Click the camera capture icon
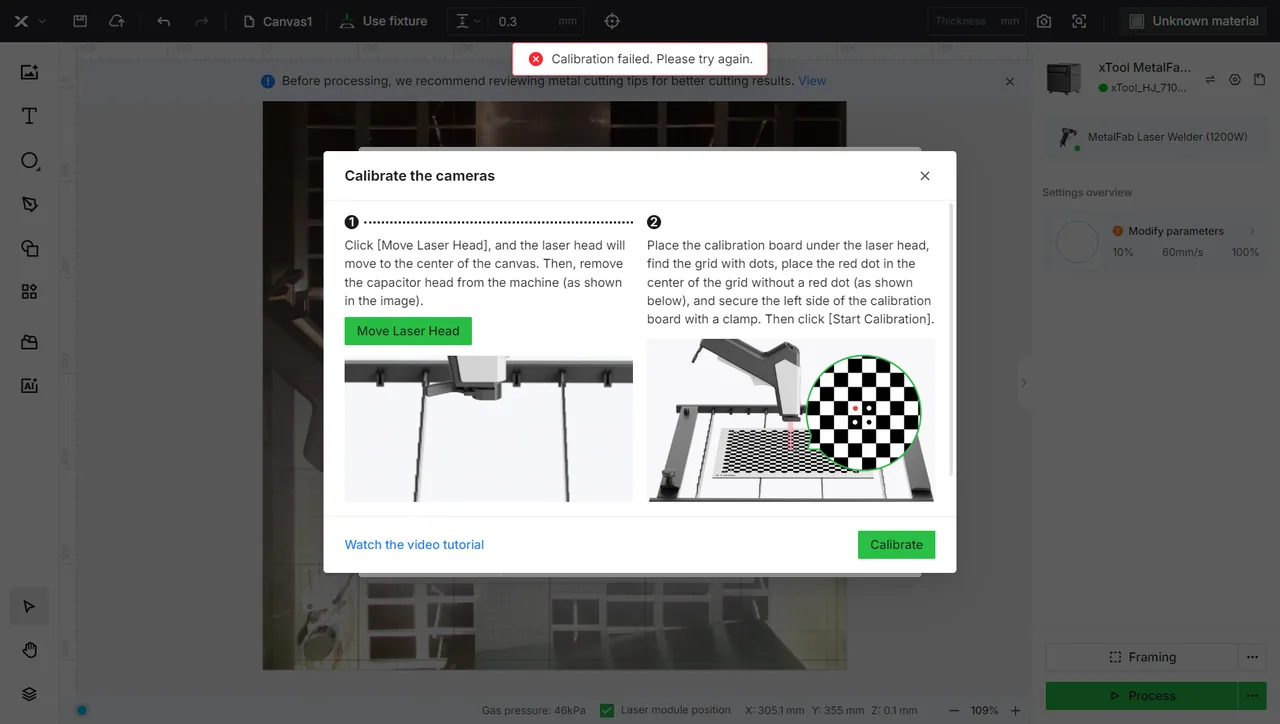 coord(1044,21)
